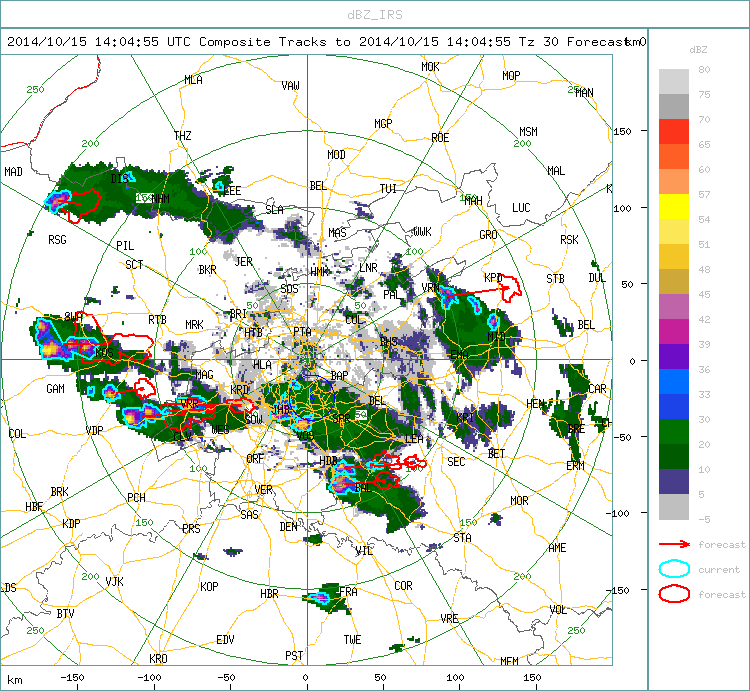Pick the orange 60–65 dBZ swatch
This screenshot has height=691, width=750.
coord(673,156)
